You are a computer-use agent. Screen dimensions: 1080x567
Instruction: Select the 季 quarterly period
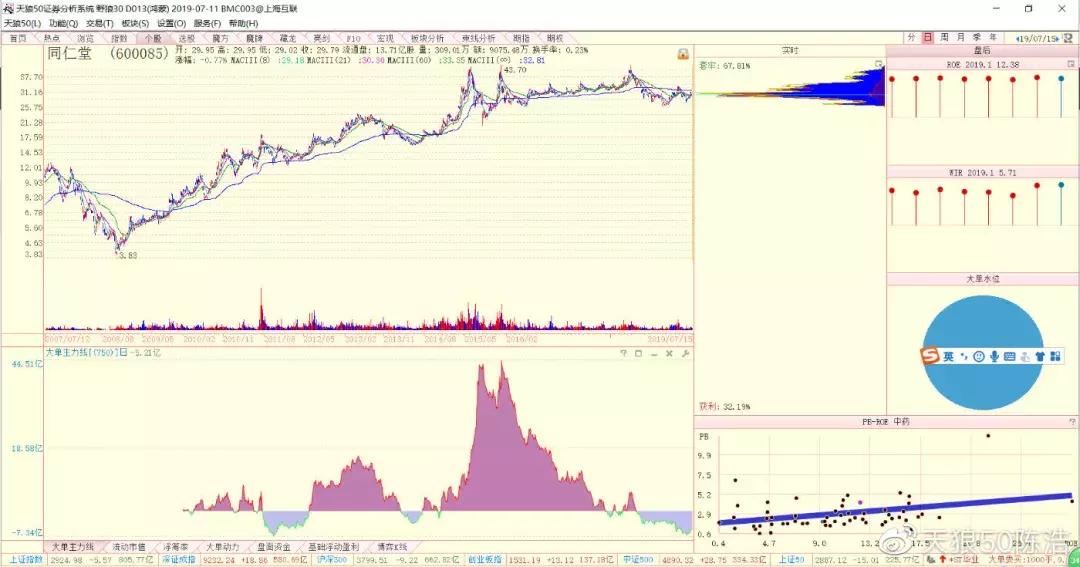click(x=977, y=38)
